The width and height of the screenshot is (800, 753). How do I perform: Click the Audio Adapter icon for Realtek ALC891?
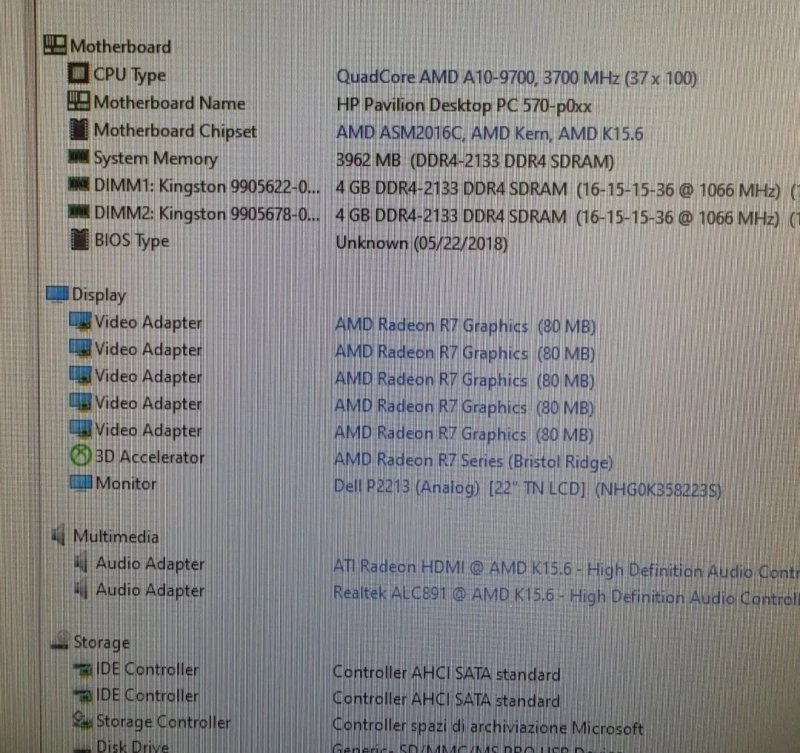click(81, 589)
